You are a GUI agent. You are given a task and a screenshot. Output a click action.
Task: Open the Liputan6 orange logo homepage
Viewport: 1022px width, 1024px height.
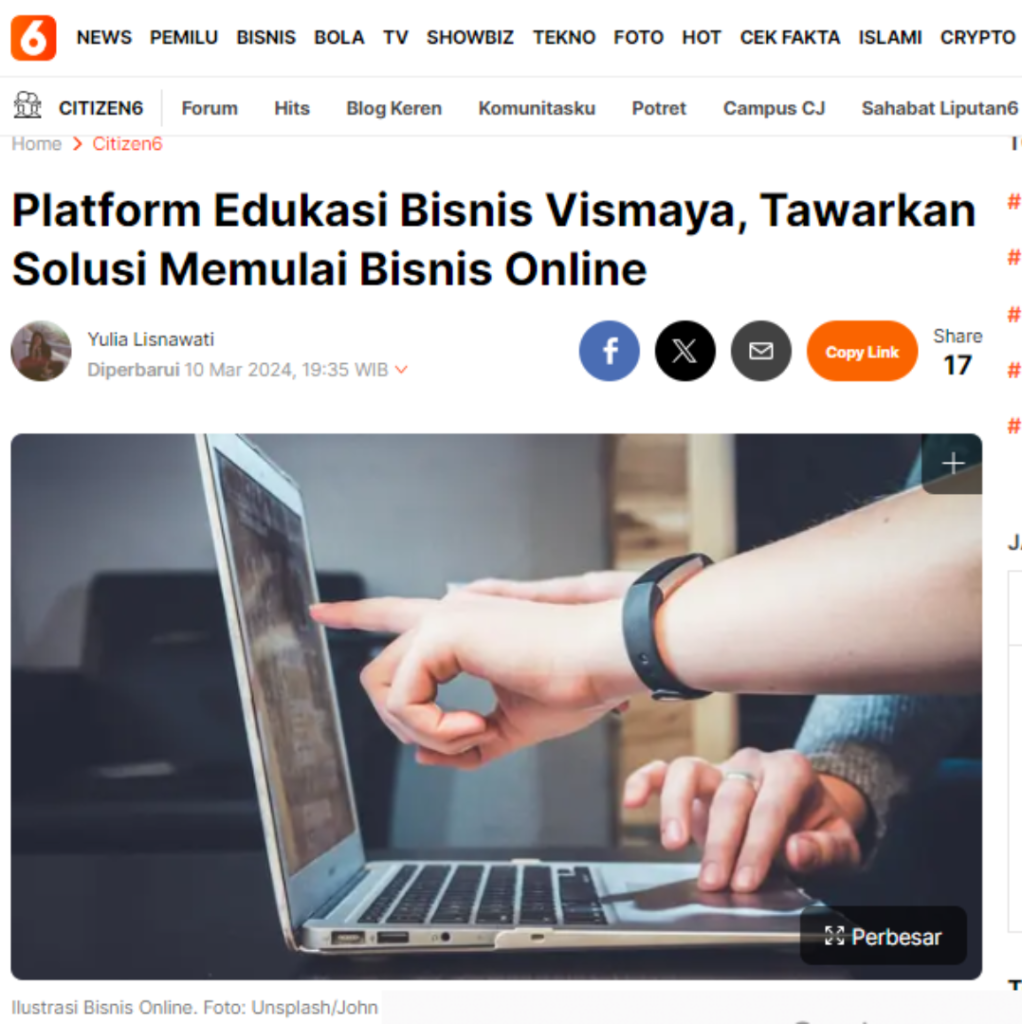(x=33, y=38)
